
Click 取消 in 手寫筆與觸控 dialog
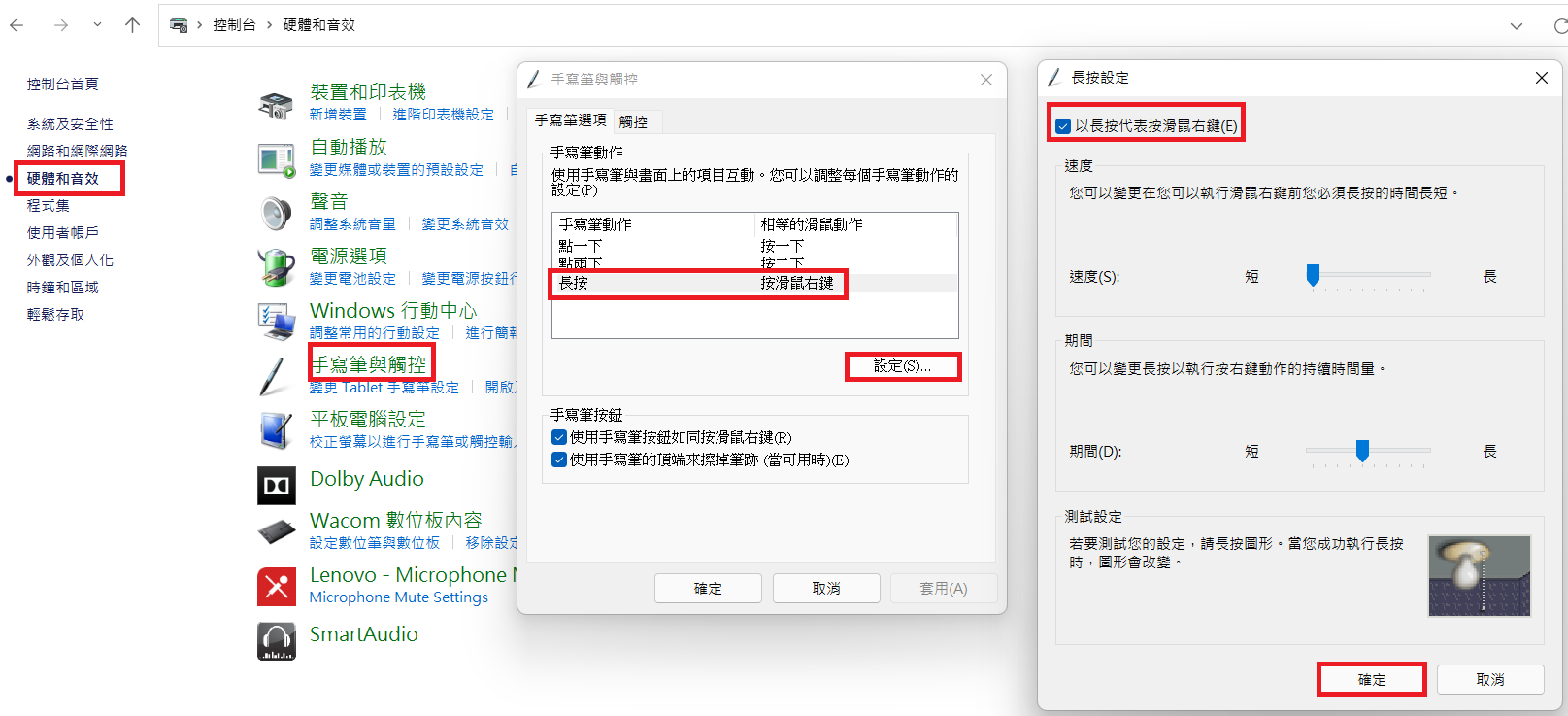pos(826,589)
